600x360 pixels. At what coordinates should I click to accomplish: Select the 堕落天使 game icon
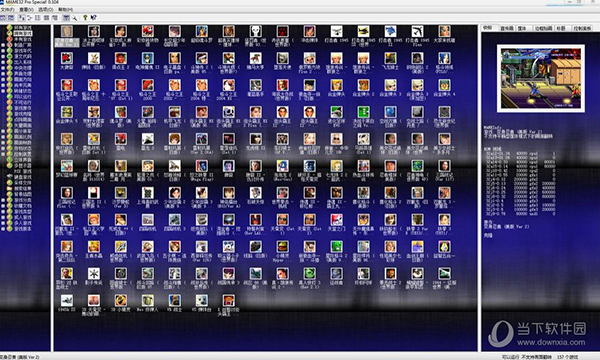click(x=282, y=58)
